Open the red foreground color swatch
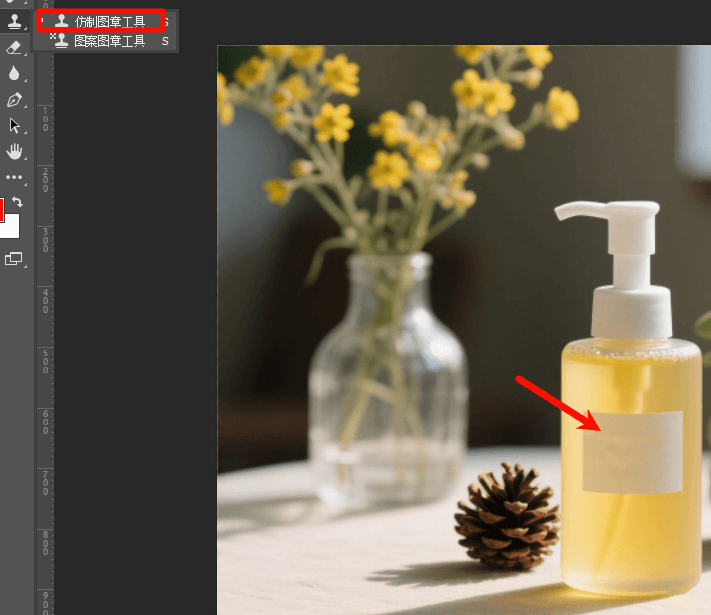 [x=1, y=209]
